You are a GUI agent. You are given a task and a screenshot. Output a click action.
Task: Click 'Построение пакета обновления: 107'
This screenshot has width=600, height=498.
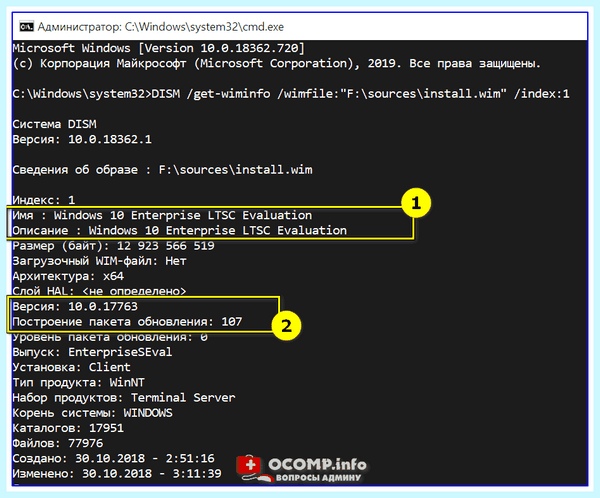pos(127,322)
